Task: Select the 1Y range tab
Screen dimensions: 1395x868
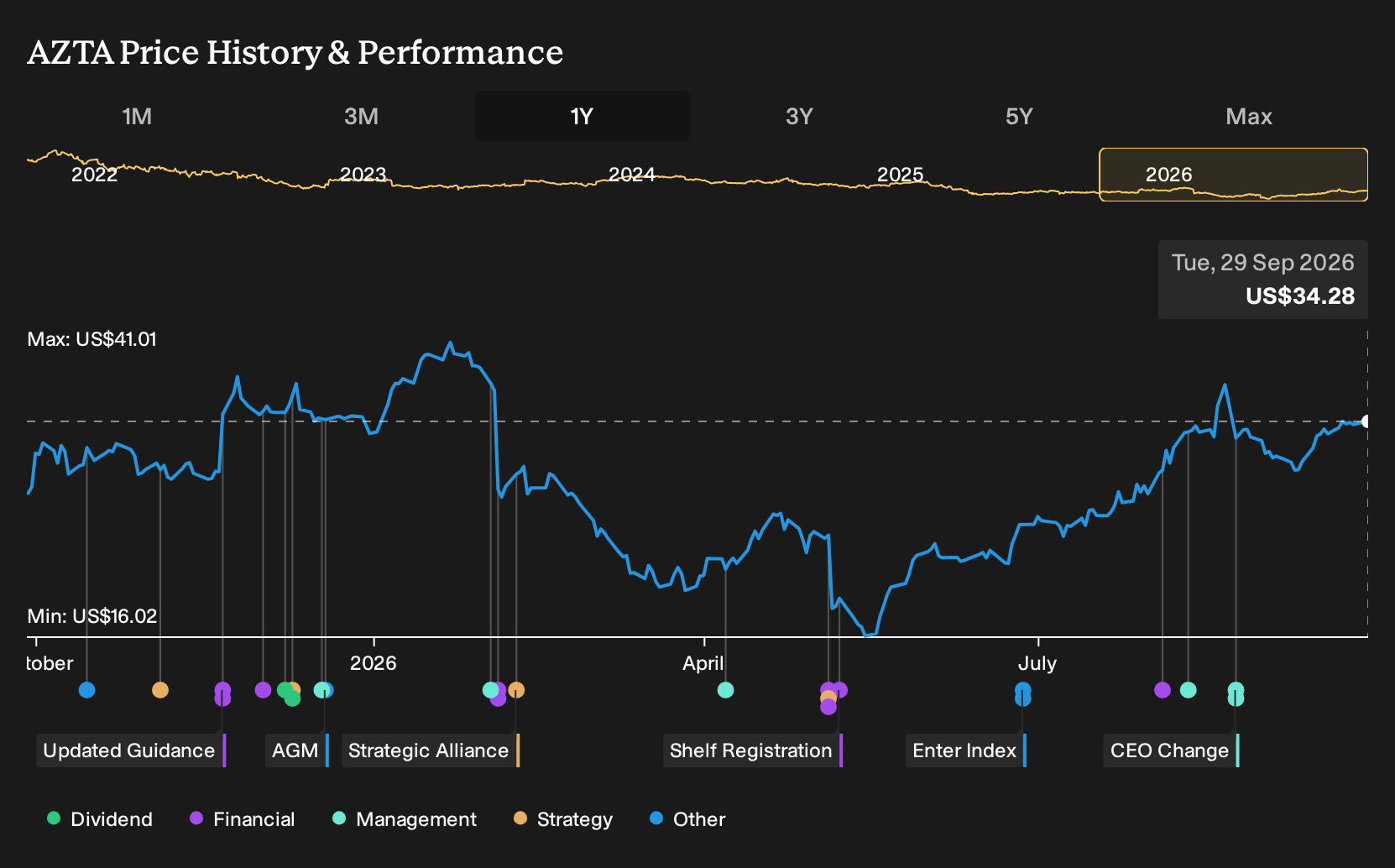Action: coord(582,116)
